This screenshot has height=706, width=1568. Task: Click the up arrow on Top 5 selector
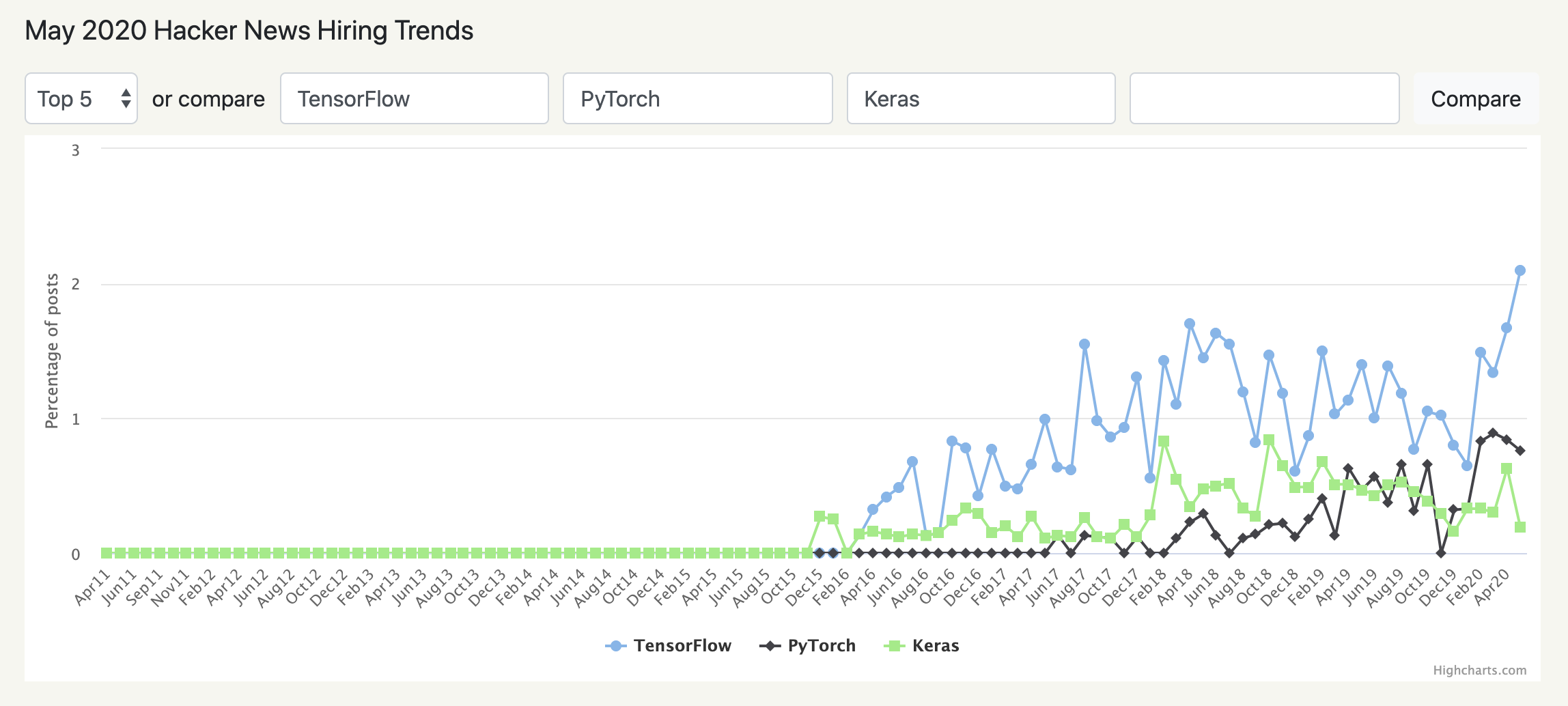point(124,93)
